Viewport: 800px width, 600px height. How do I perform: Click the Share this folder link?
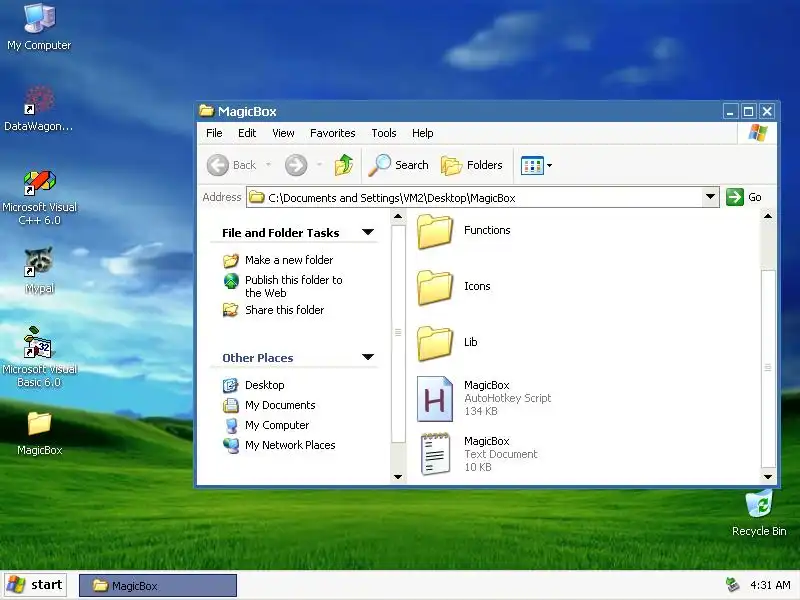[284, 310]
